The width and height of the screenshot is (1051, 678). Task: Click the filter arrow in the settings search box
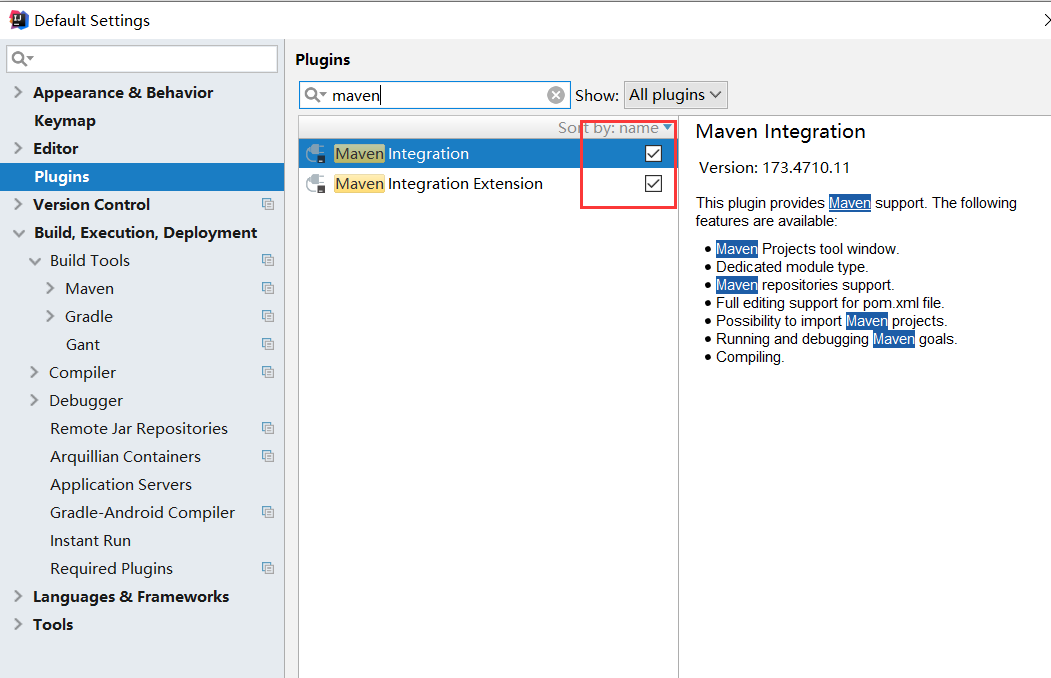[x=28, y=59]
